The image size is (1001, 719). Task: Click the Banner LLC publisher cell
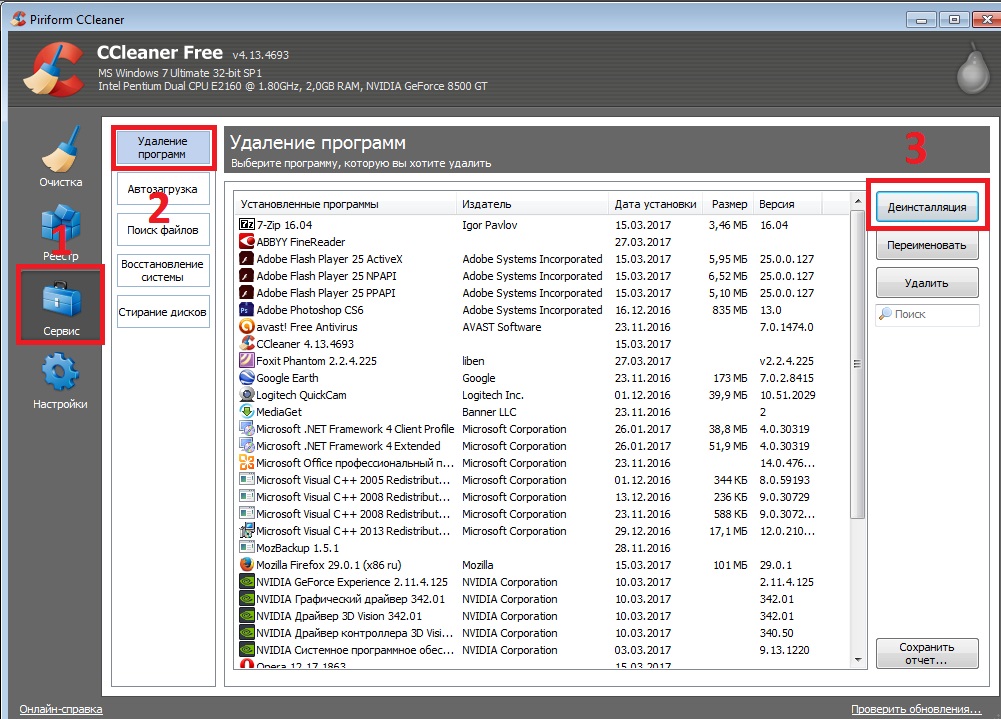[489, 412]
